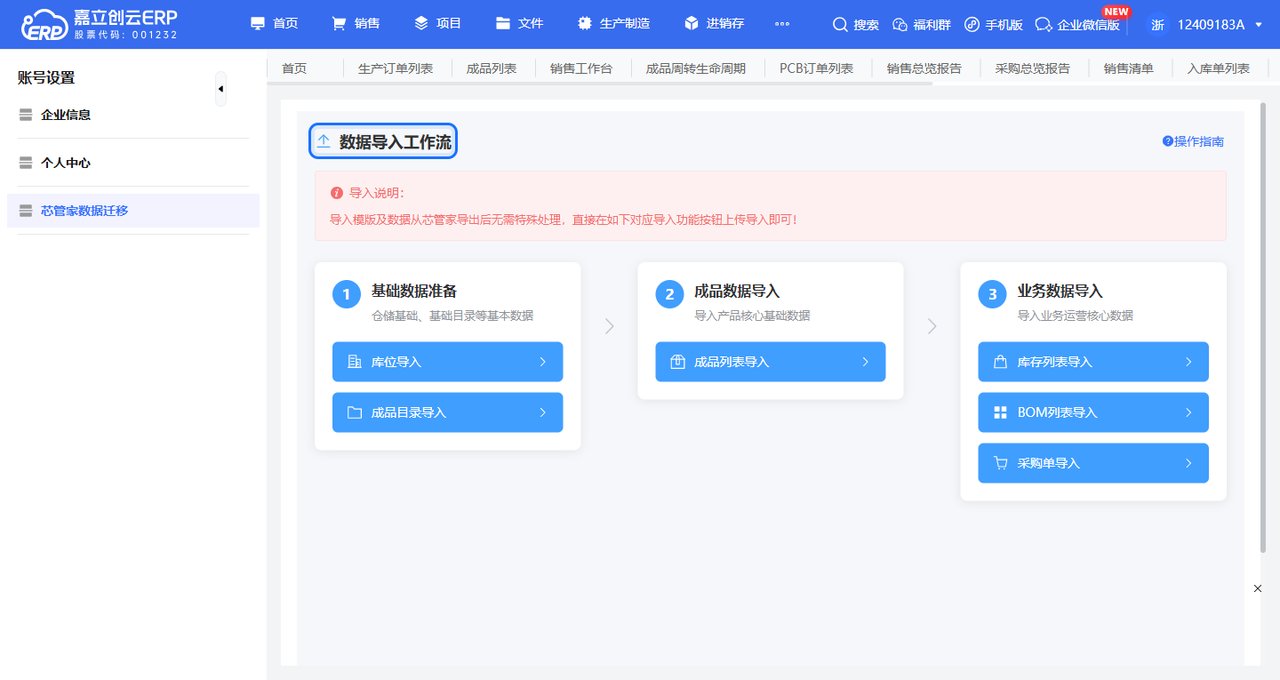Open the 首页 top navigation menu
Image resolution: width=1280 pixels, height=680 pixels.
(274, 23)
